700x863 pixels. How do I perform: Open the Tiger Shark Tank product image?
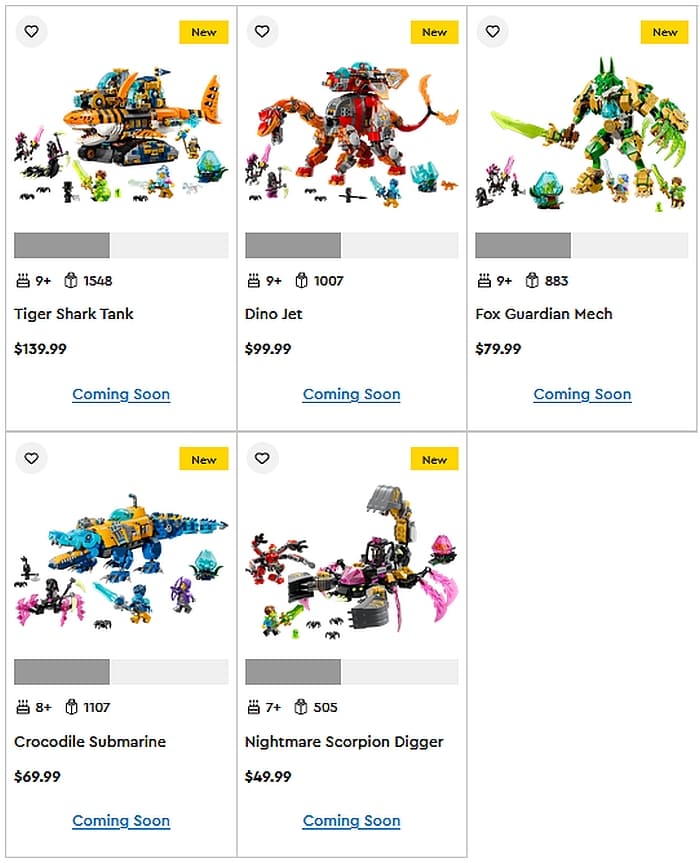pos(120,135)
